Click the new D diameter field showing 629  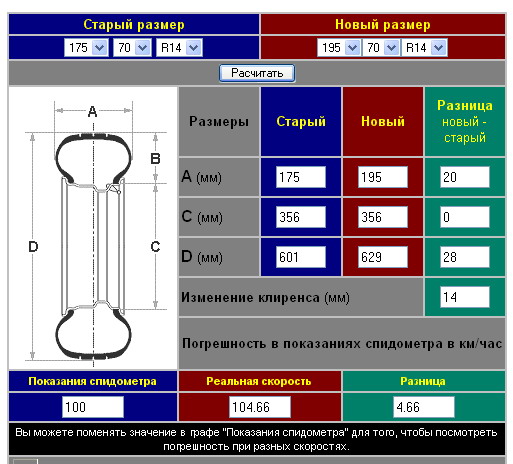coord(383,257)
